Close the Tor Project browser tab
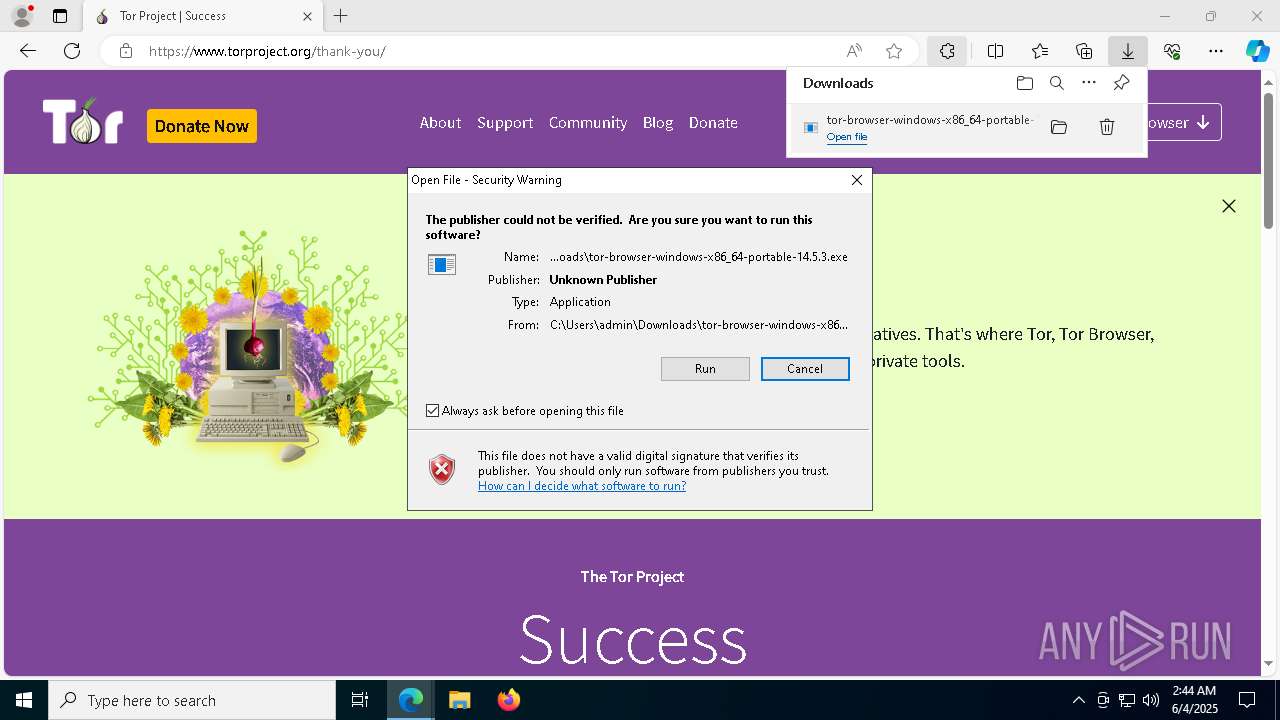Viewport: 1280px width, 720px height. (x=308, y=16)
